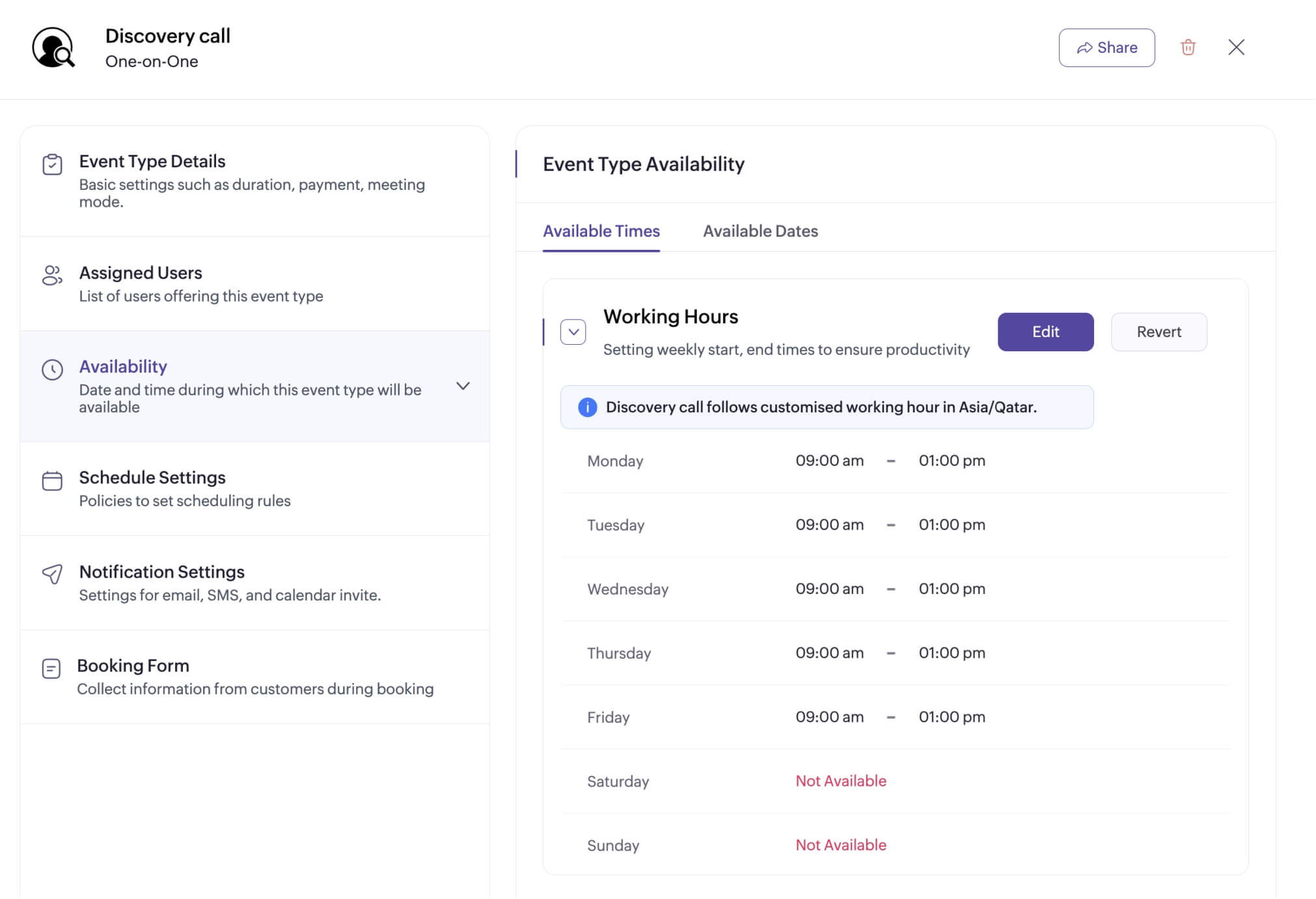Click the Event Type Details document icon
Screen dimensions: 1316x899
(51, 164)
